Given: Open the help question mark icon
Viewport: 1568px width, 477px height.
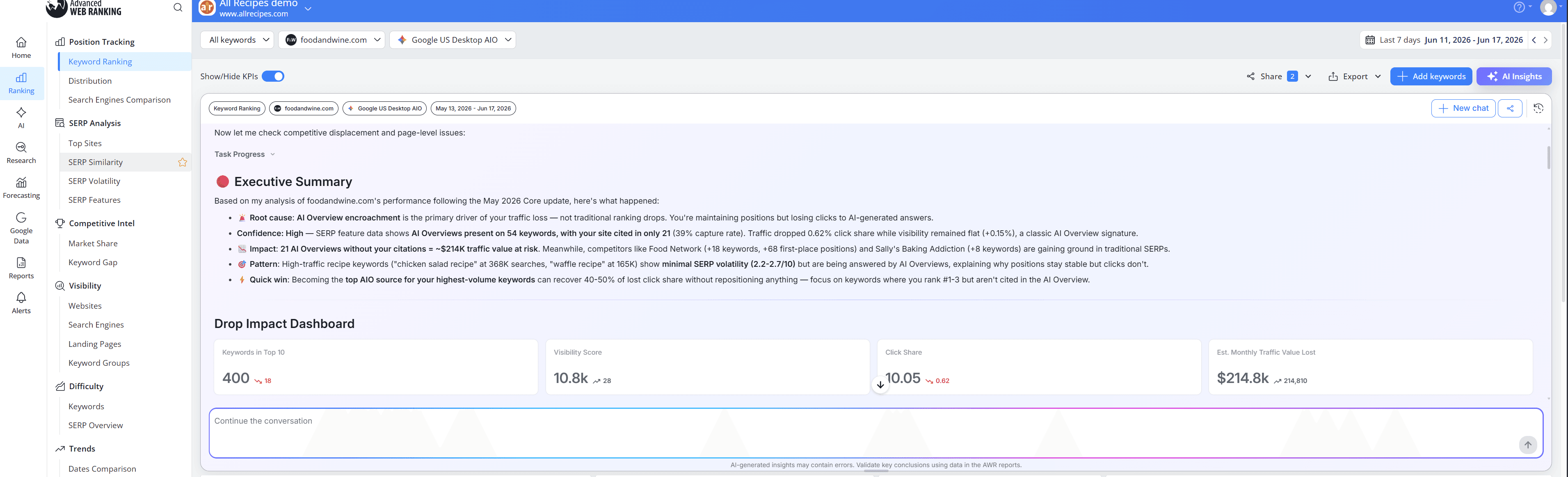Looking at the screenshot, I should click(x=1519, y=7).
